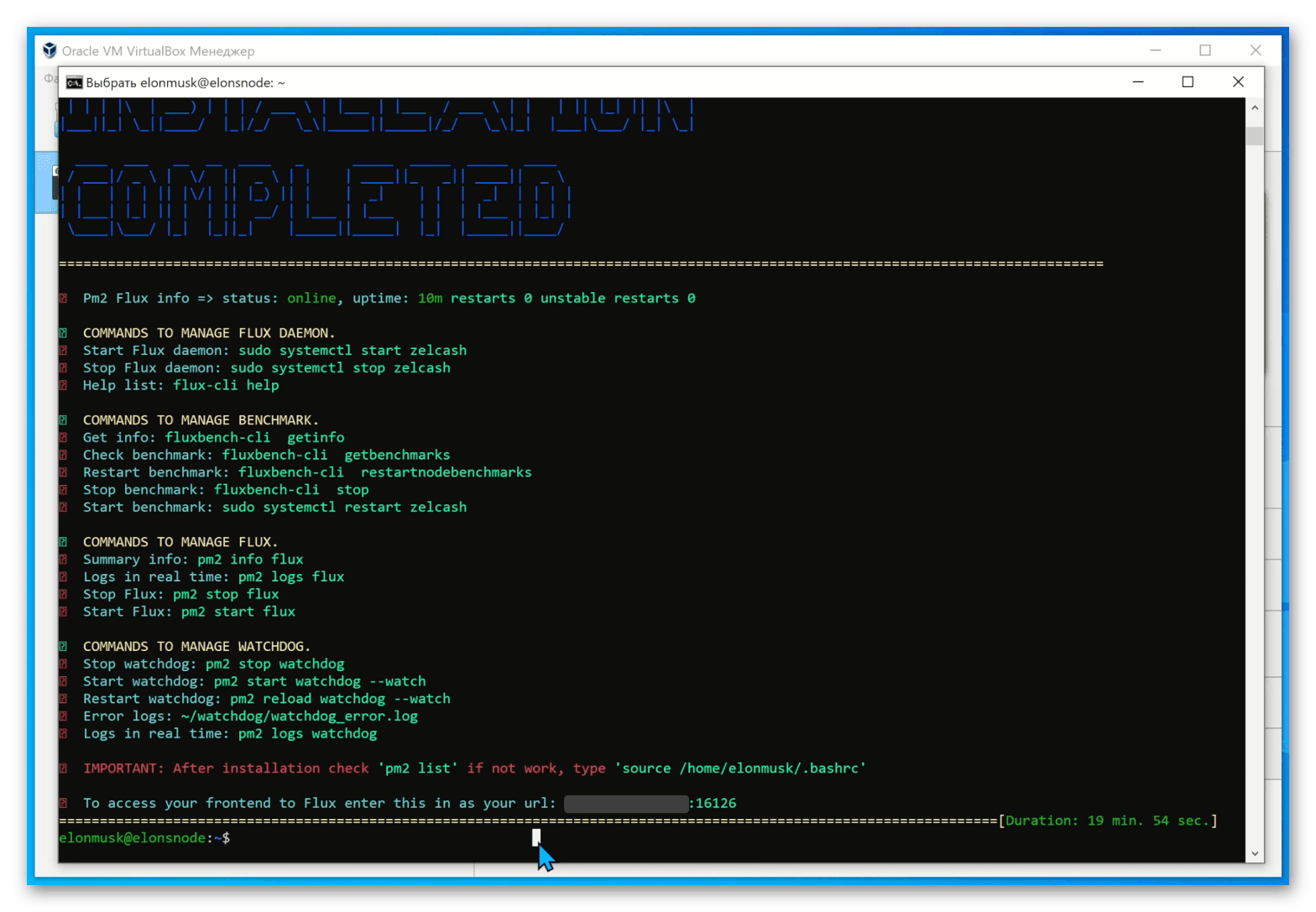Maximize the elonmusk@elonsnode terminal window
This screenshot has height=912, width=1316.
pos(1188,82)
